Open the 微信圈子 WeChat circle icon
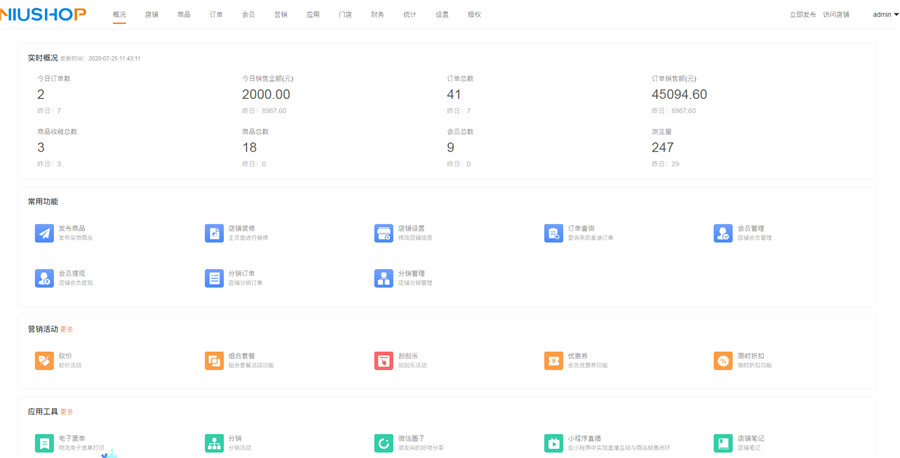Viewport: 900px width, 458px height. click(384, 443)
